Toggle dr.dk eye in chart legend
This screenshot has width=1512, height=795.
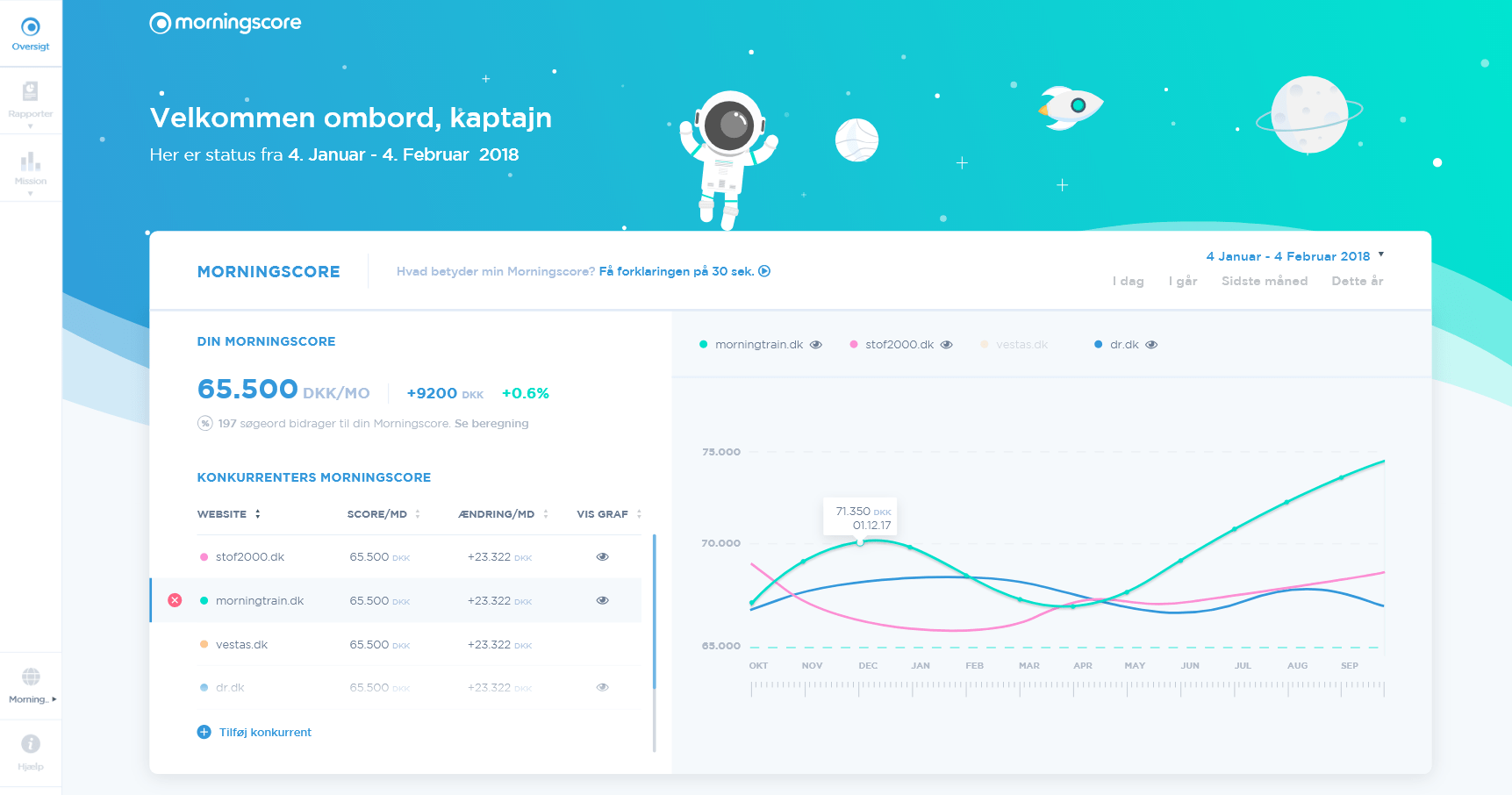(1151, 345)
